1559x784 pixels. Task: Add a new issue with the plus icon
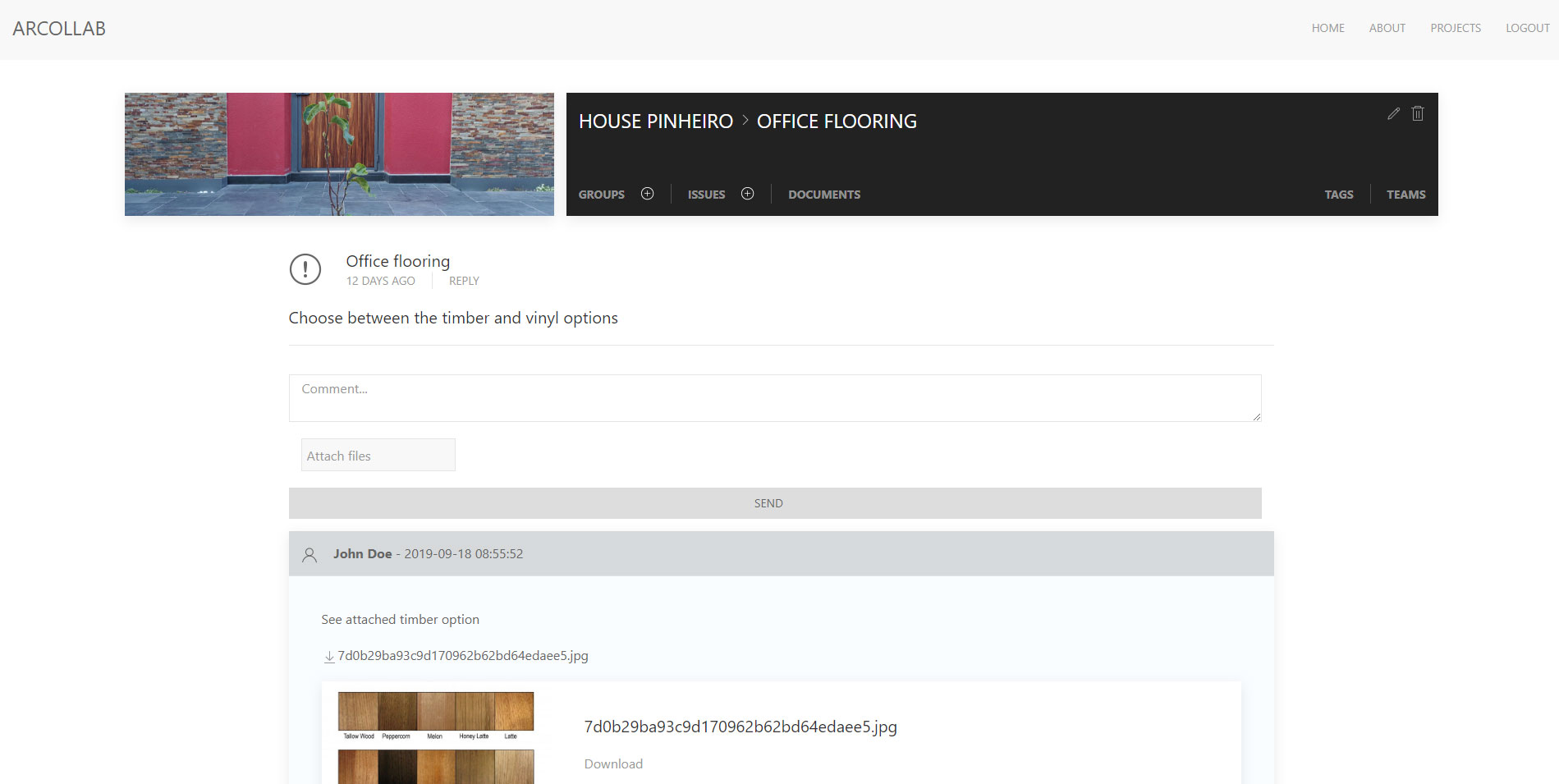[747, 194]
